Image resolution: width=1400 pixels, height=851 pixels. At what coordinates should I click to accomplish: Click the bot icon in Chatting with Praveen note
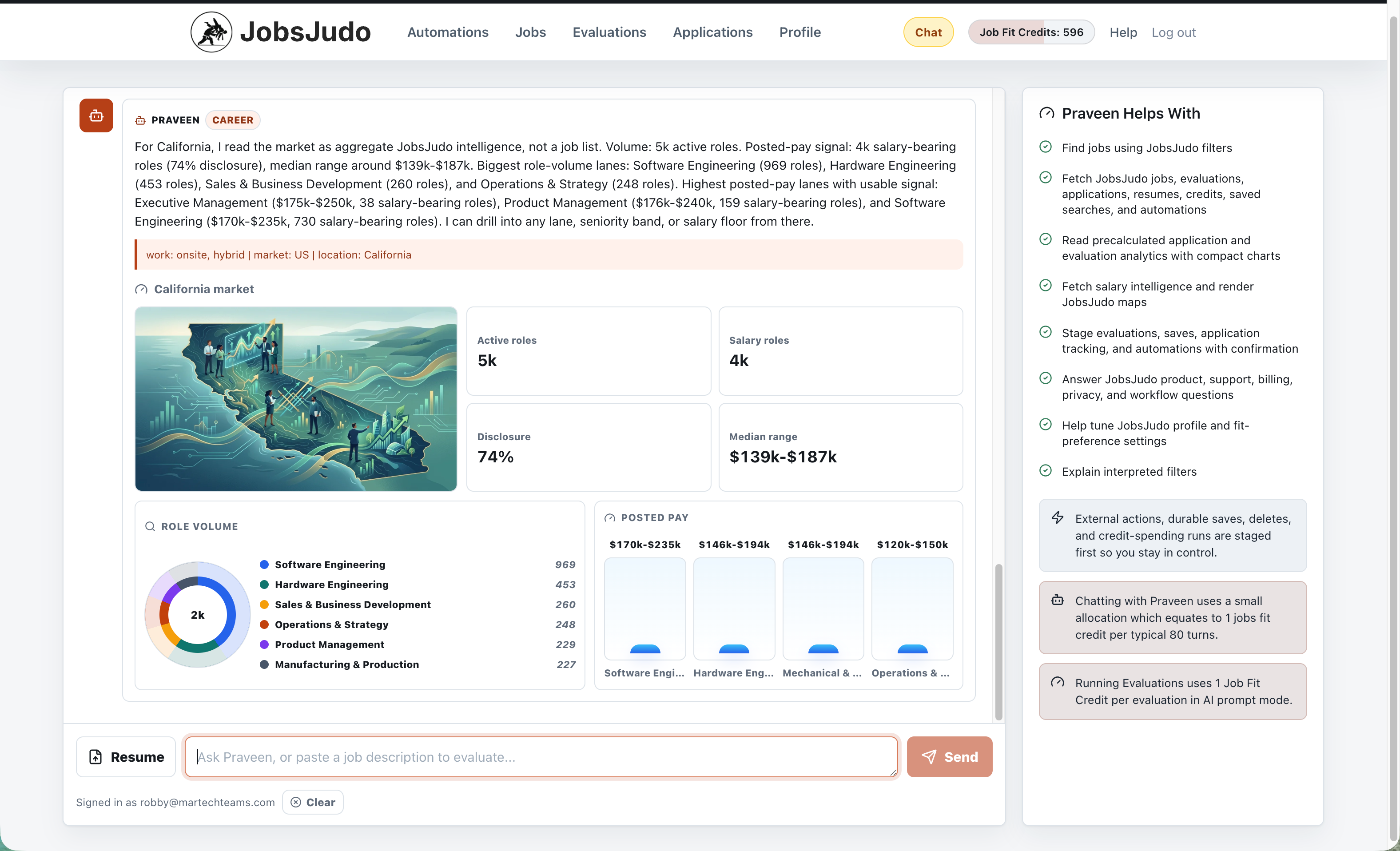(x=1058, y=600)
